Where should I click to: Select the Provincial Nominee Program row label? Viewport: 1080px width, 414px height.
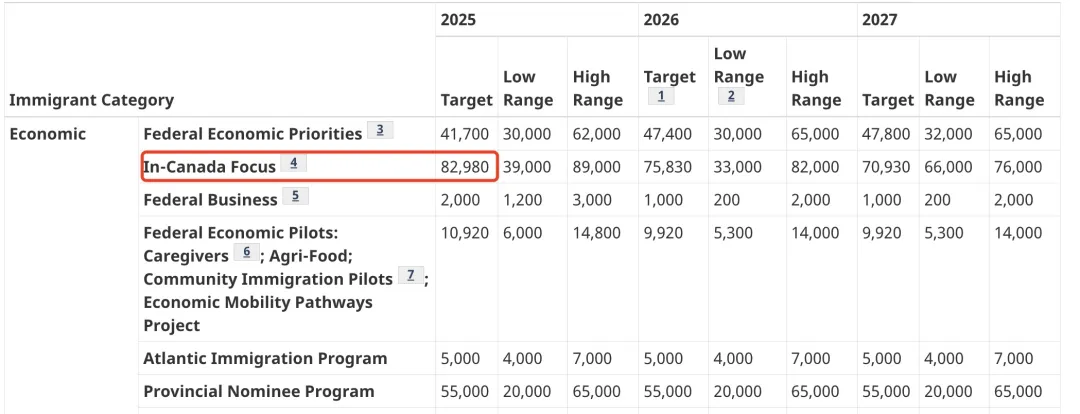point(259,391)
